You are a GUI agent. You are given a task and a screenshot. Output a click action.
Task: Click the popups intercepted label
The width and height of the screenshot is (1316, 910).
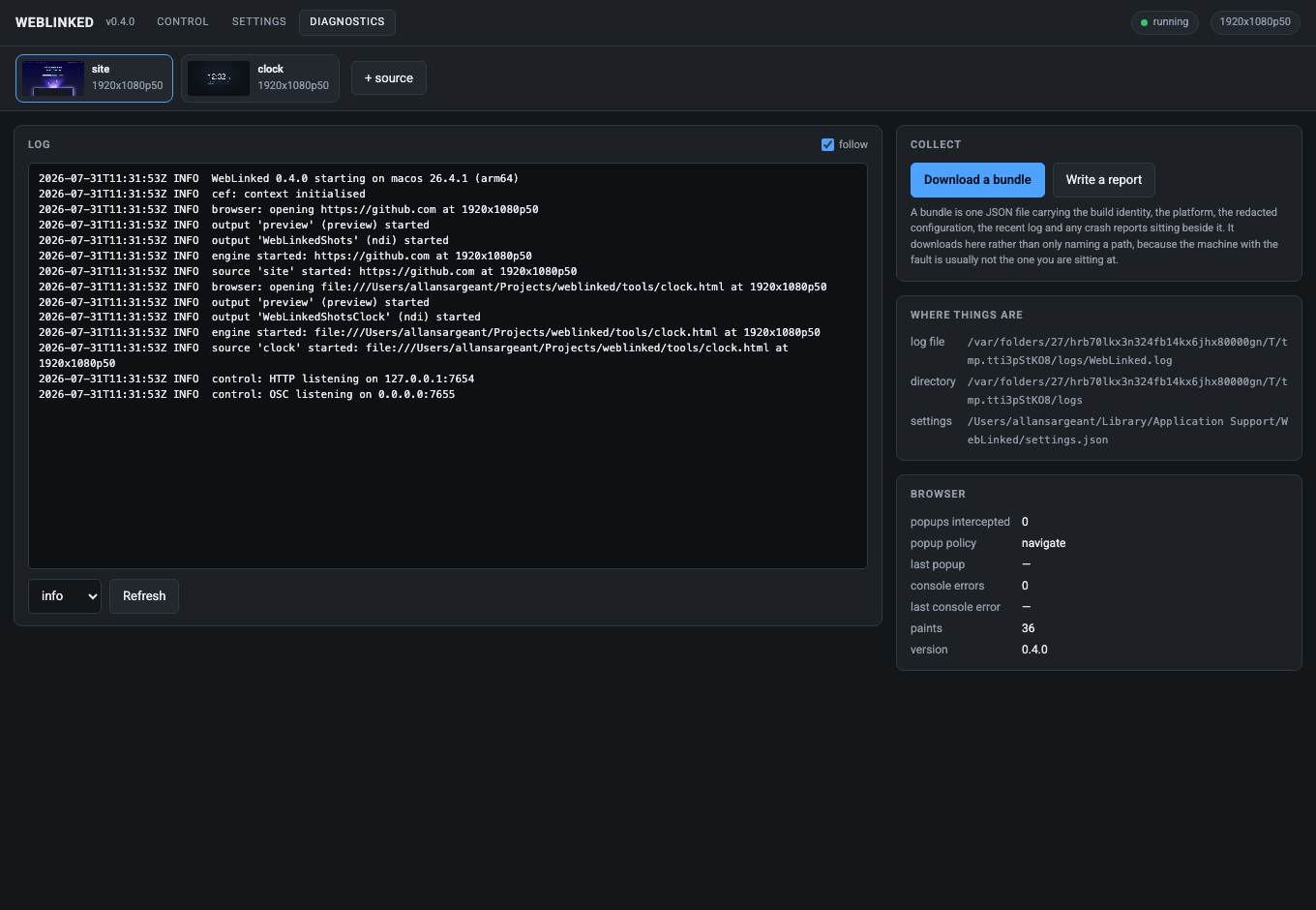(x=960, y=522)
